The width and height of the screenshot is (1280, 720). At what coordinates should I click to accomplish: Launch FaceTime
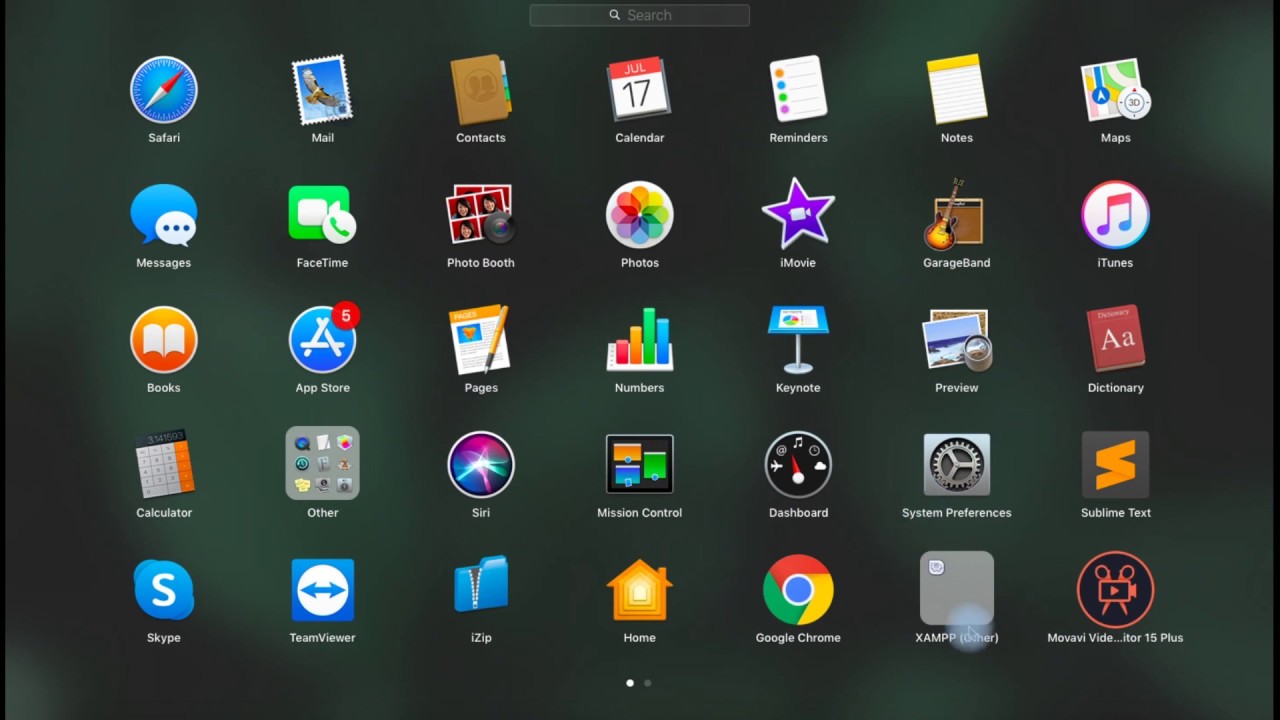[x=322, y=215]
